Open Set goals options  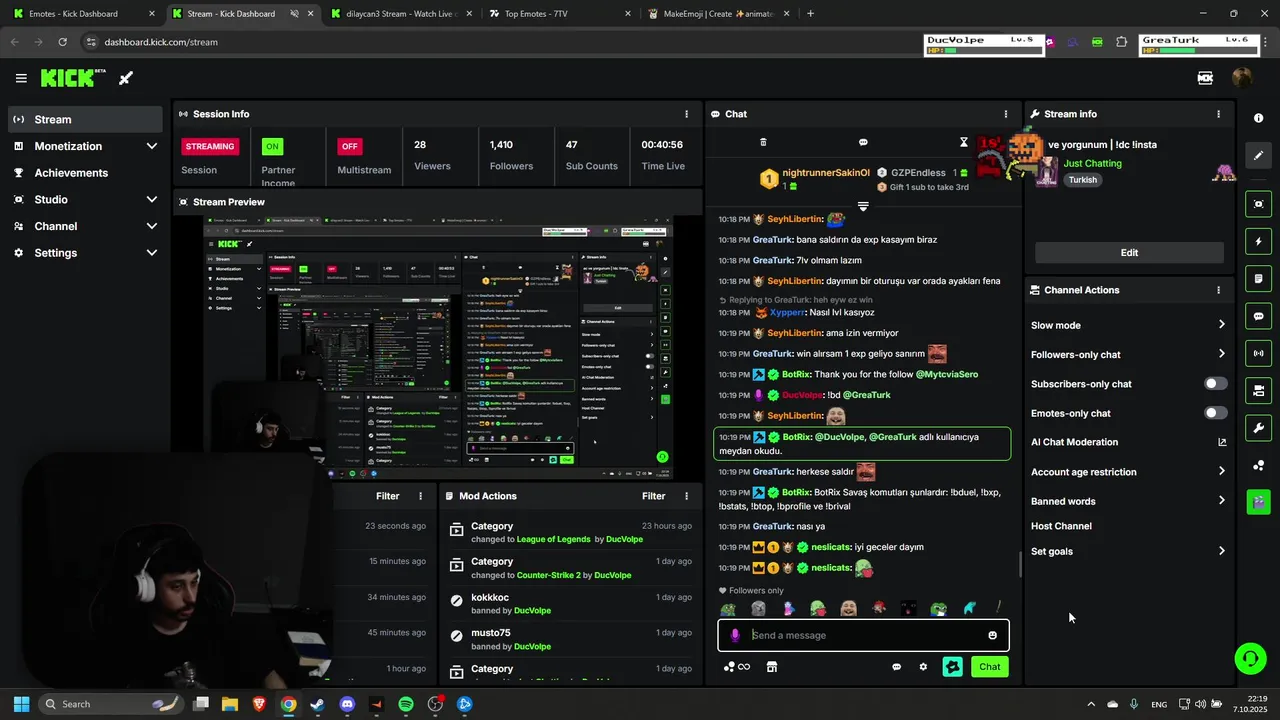pyautogui.click(x=1129, y=551)
